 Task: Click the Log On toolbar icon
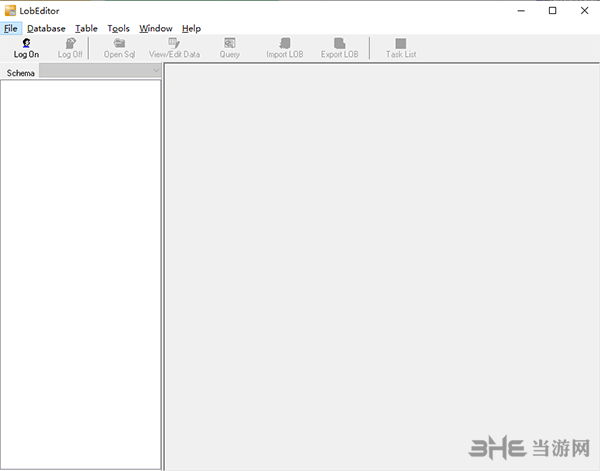pyautogui.click(x=26, y=44)
